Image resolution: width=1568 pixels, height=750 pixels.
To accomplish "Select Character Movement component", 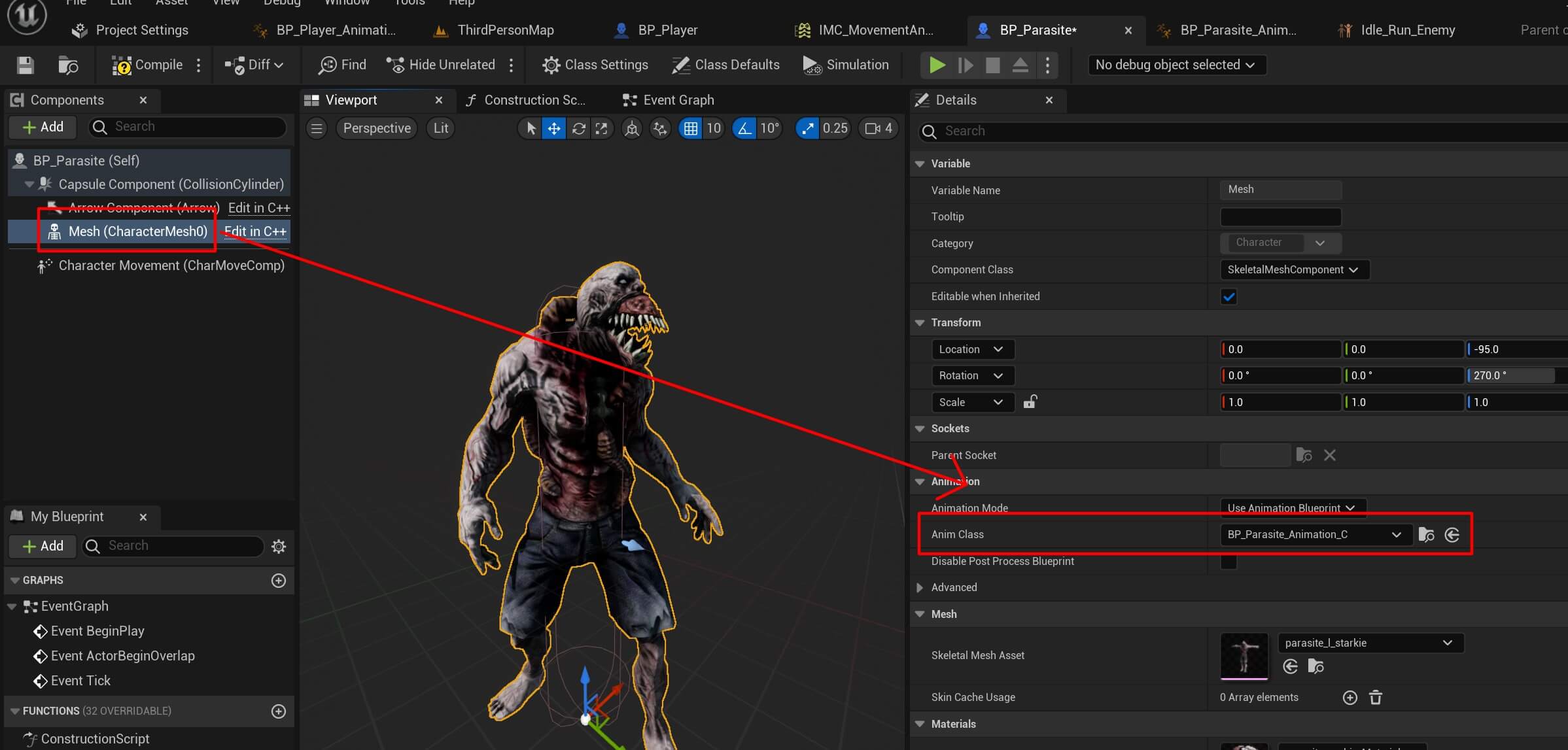I will [x=160, y=265].
